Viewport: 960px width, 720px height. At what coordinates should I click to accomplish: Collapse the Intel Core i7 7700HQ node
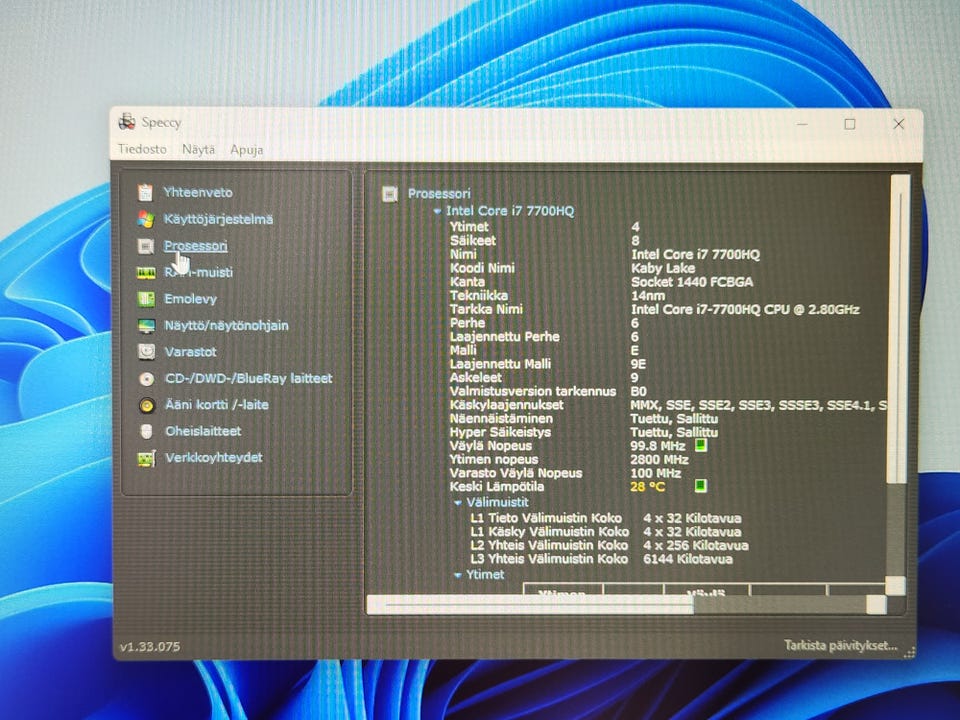click(437, 212)
